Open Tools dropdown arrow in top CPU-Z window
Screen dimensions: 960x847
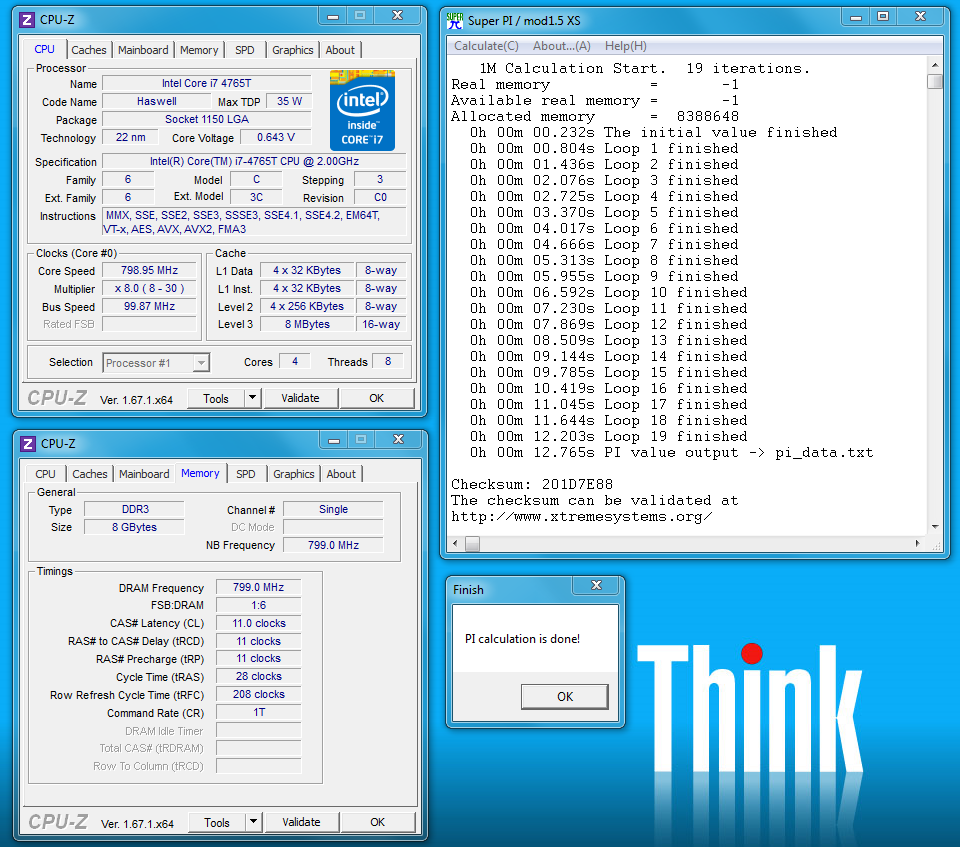[253, 399]
